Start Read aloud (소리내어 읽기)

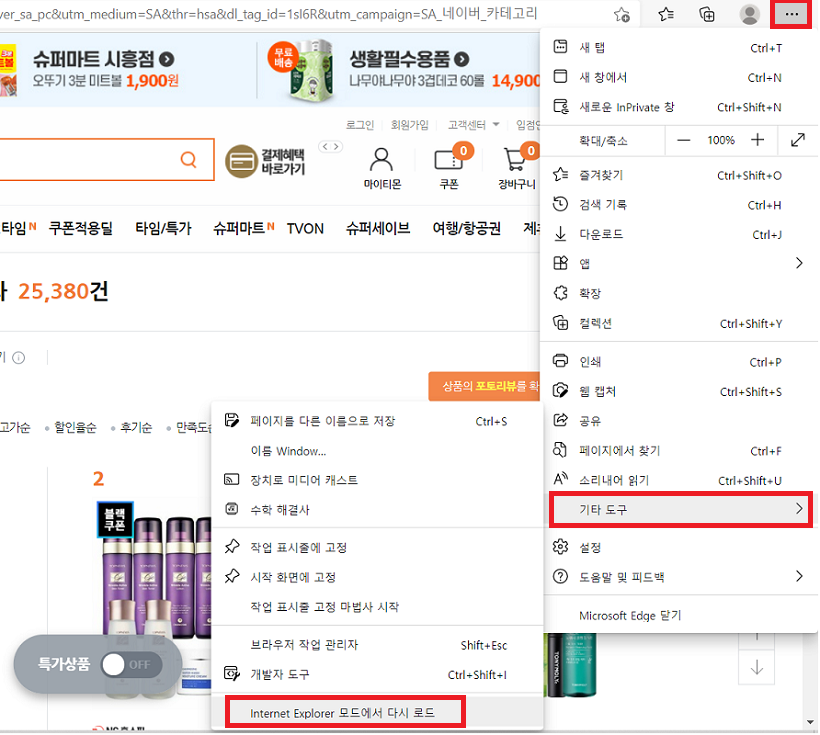(x=679, y=480)
